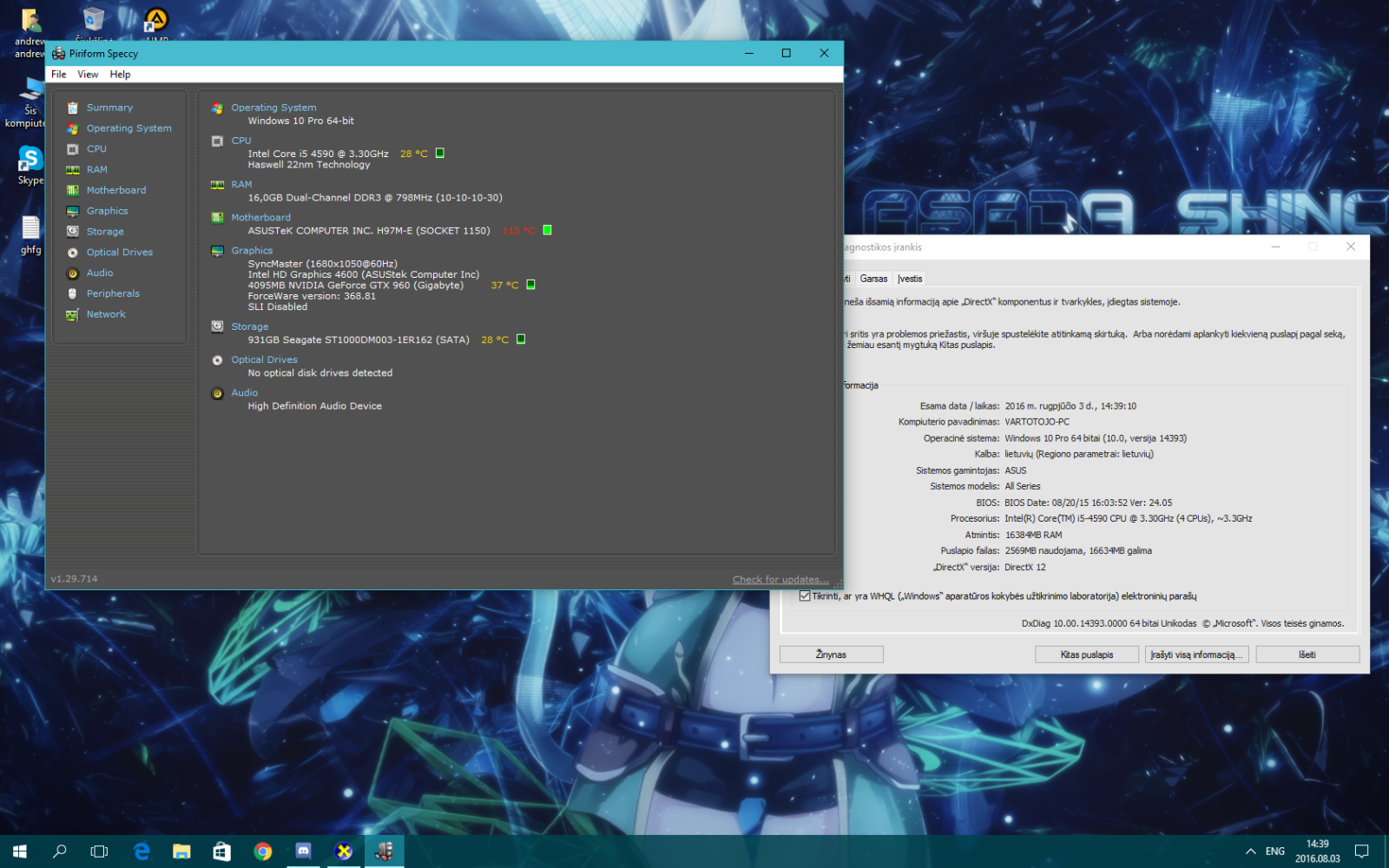Click the CPU heading link in summary
The height and width of the screenshot is (868, 1389).
(x=241, y=141)
